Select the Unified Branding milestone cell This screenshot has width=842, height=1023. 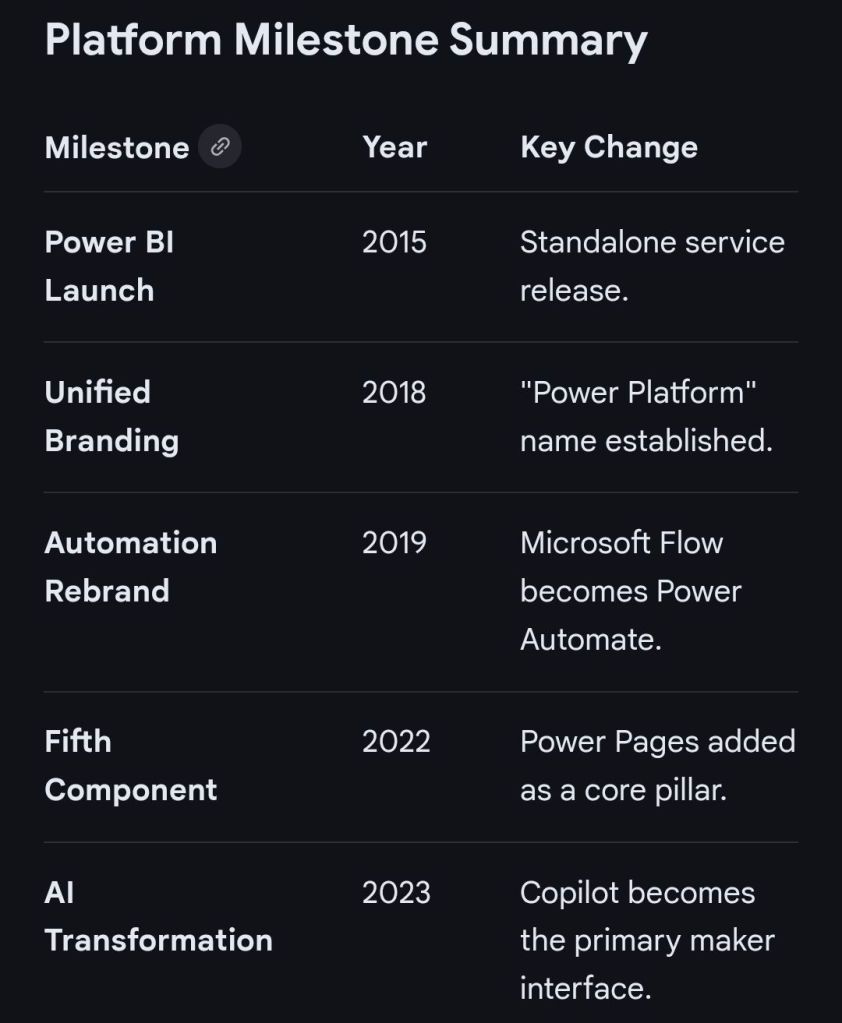coord(111,416)
